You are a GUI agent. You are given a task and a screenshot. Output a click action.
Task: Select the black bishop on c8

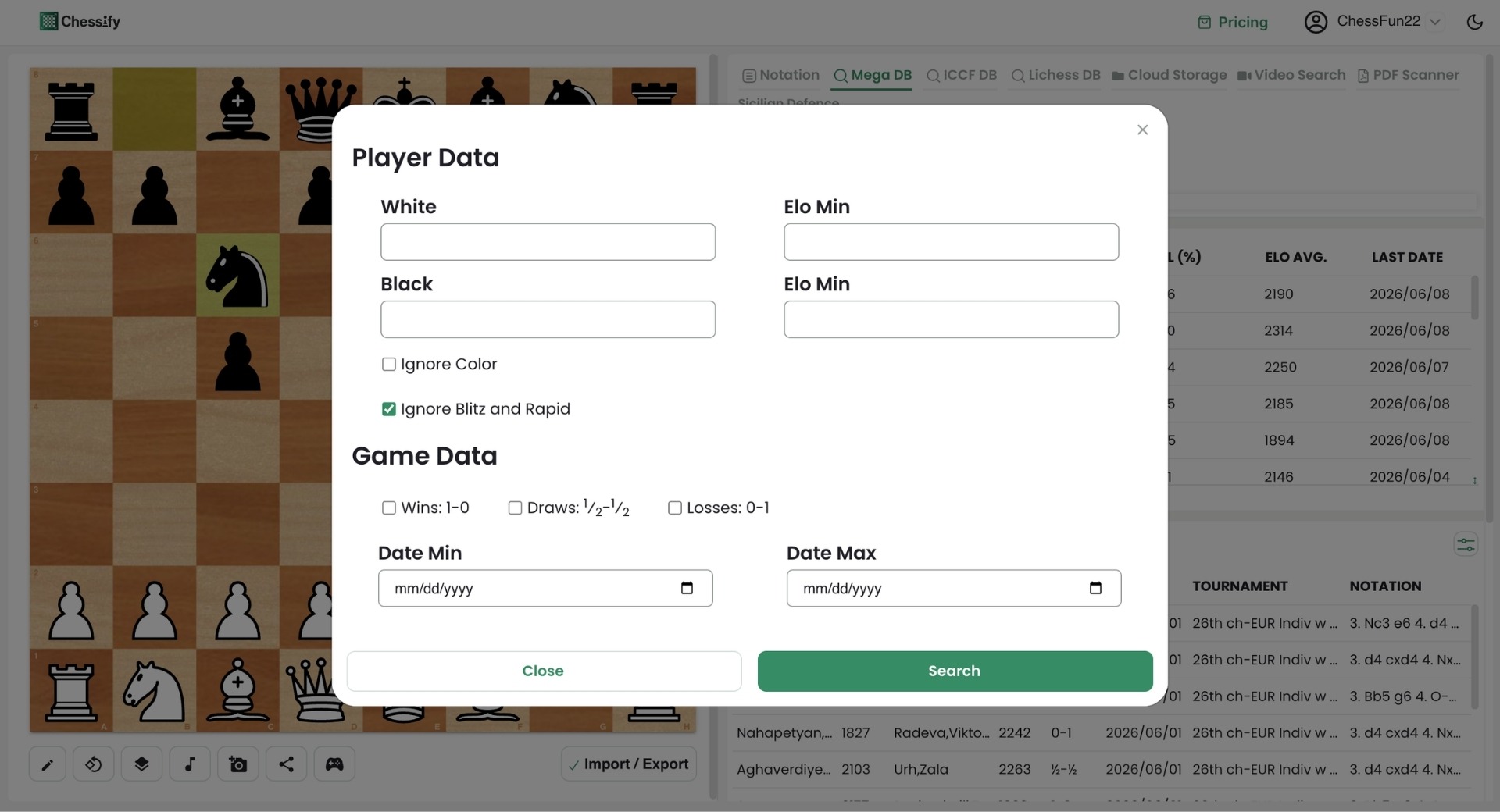point(237,109)
